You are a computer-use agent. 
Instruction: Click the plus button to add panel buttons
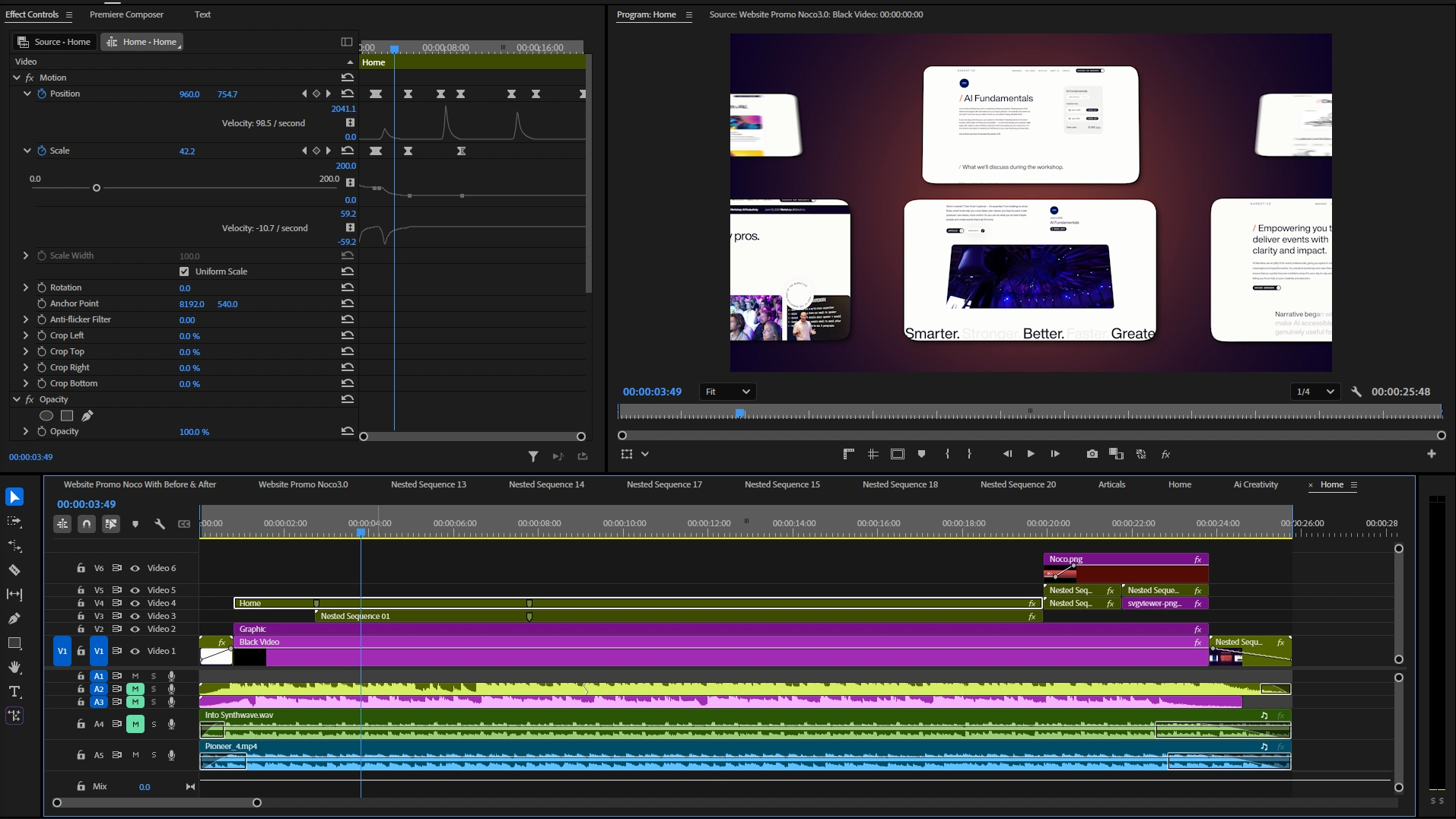pos(1432,454)
